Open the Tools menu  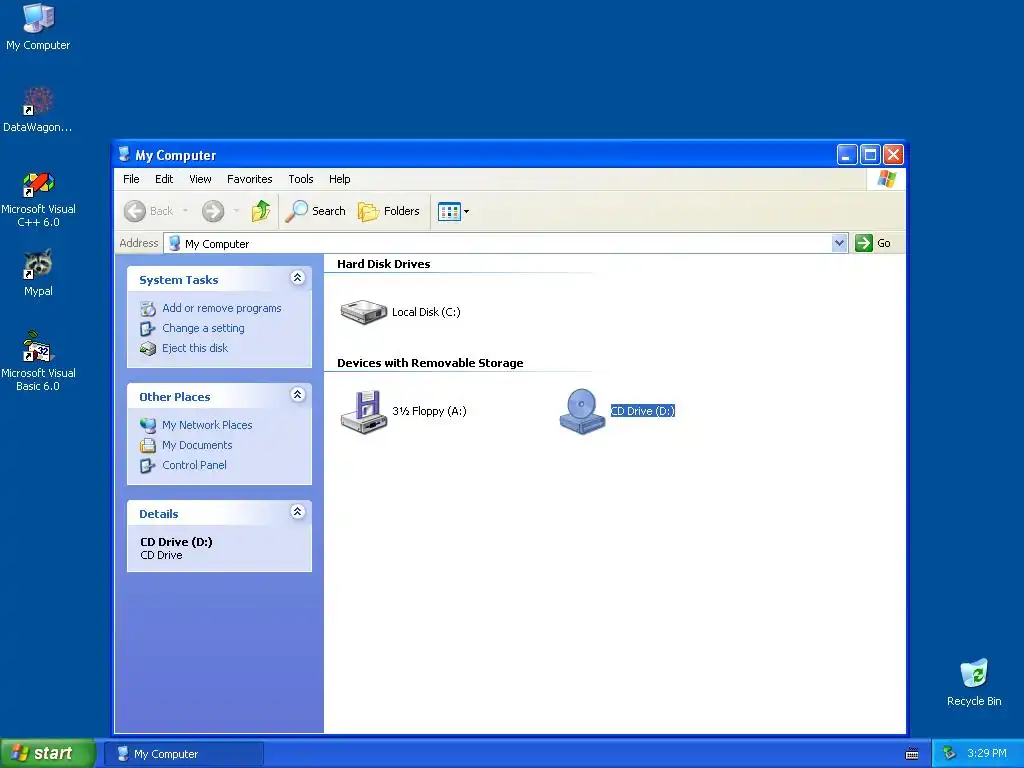tap(301, 179)
